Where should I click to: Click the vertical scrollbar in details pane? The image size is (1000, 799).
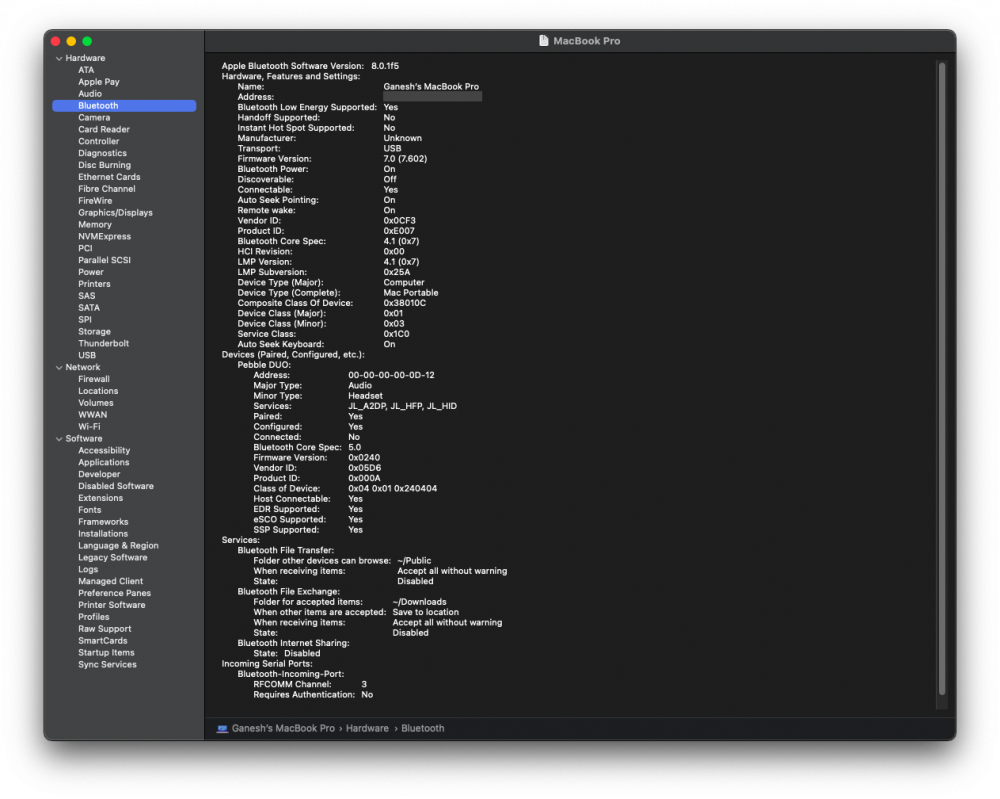pyautogui.click(x=942, y=379)
